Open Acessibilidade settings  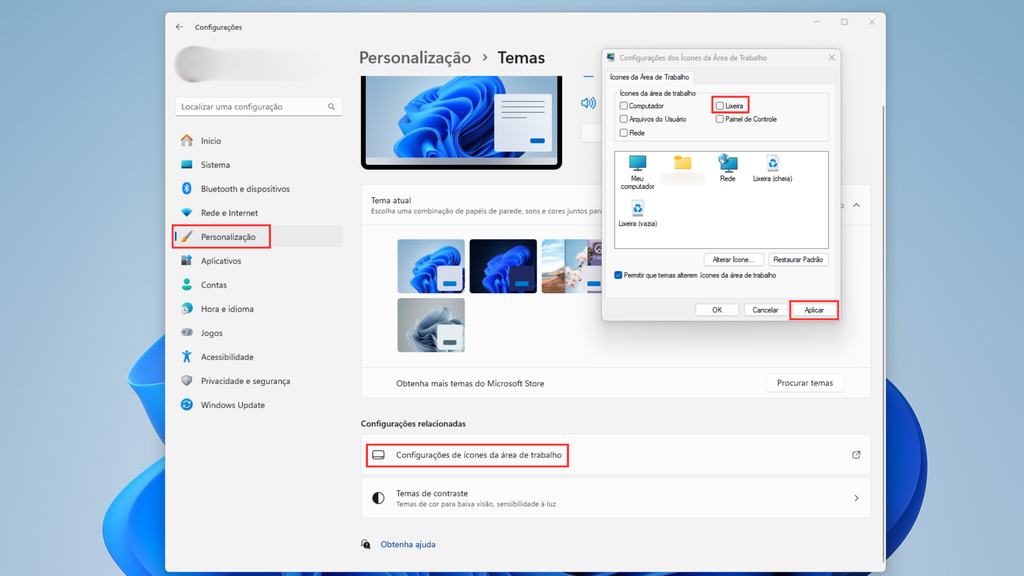click(x=259, y=357)
